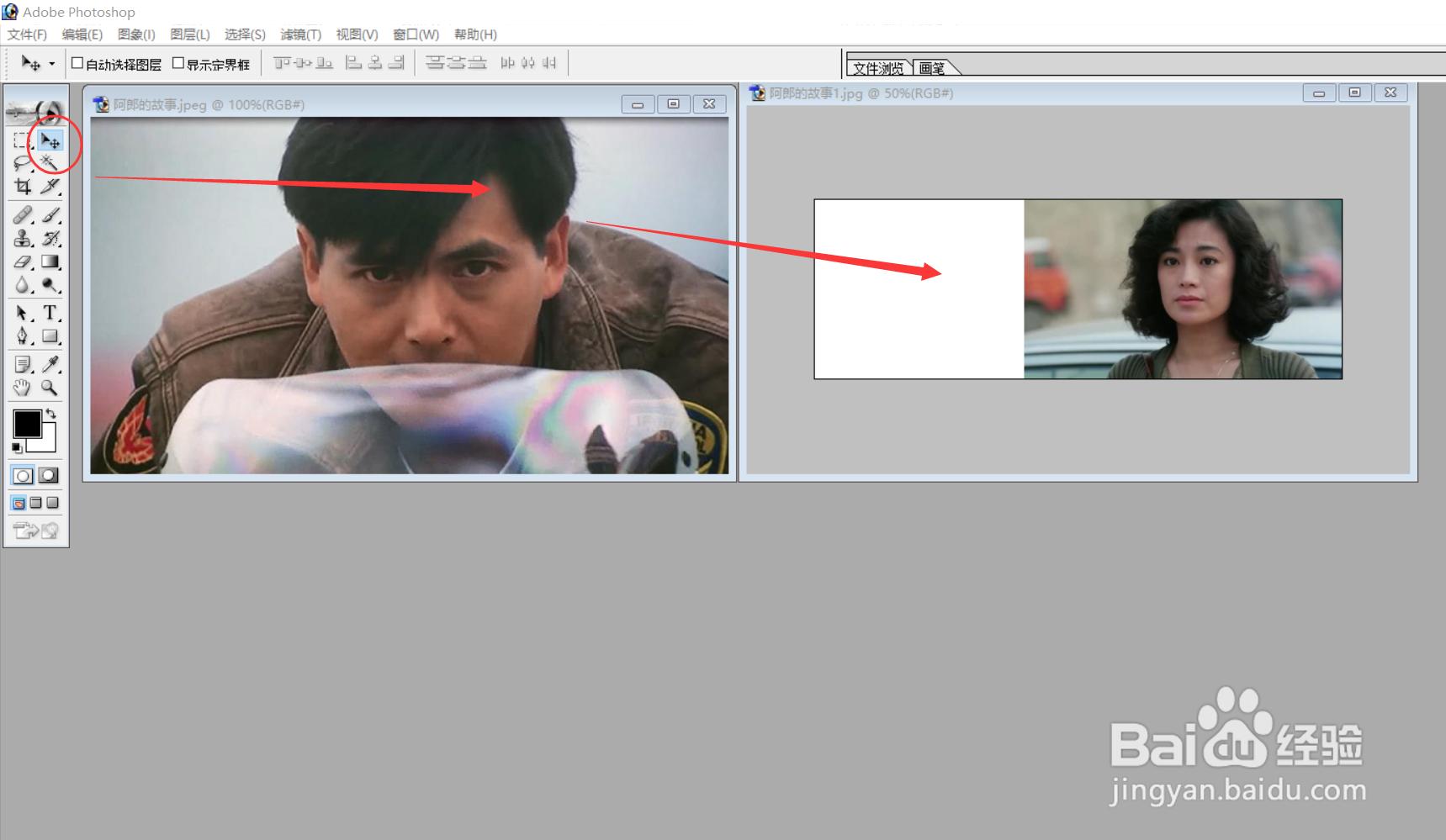Select the Gradient tool
The height and width of the screenshot is (840, 1446).
point(50,262)
